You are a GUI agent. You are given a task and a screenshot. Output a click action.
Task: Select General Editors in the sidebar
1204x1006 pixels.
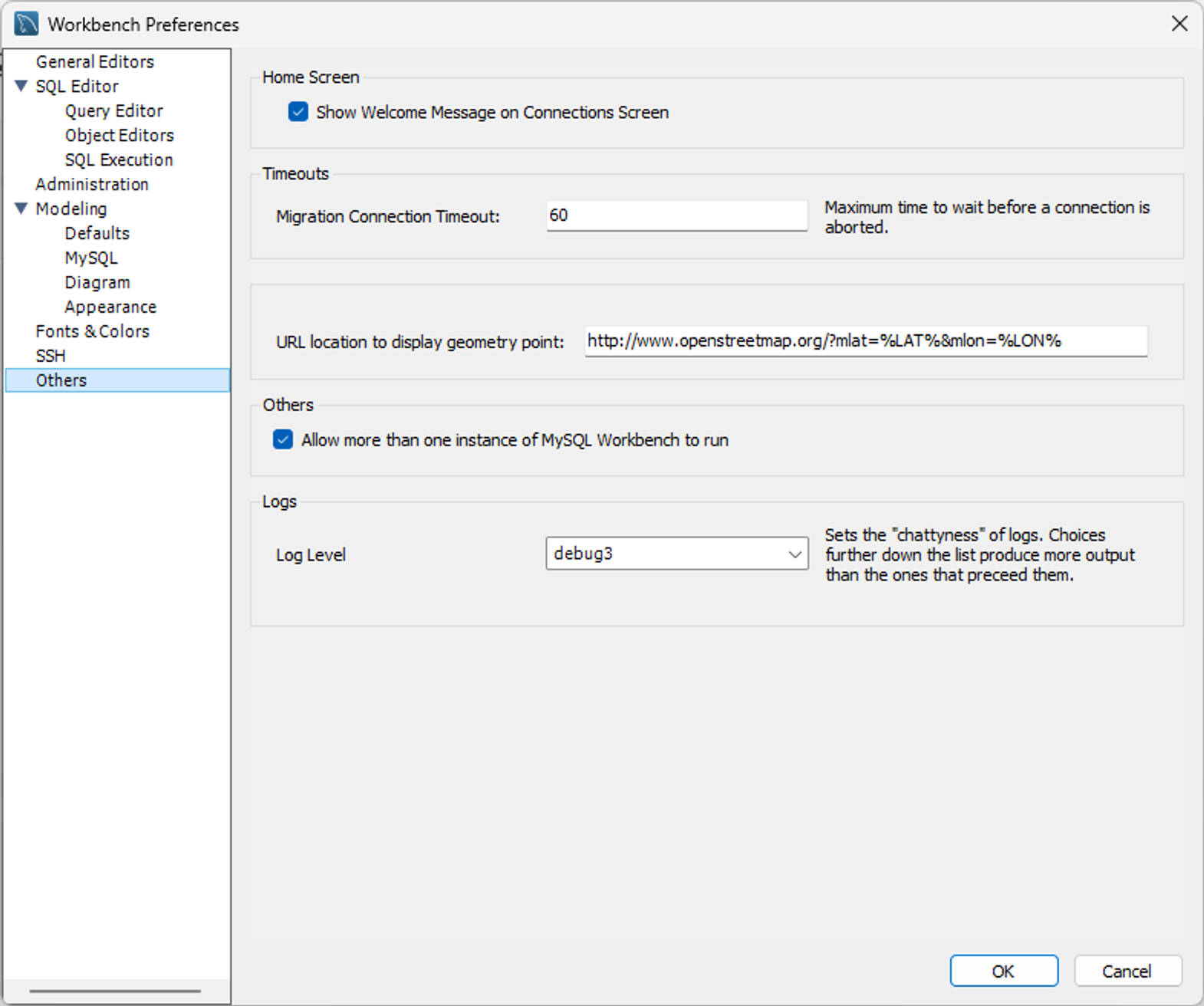click(95, 61)
